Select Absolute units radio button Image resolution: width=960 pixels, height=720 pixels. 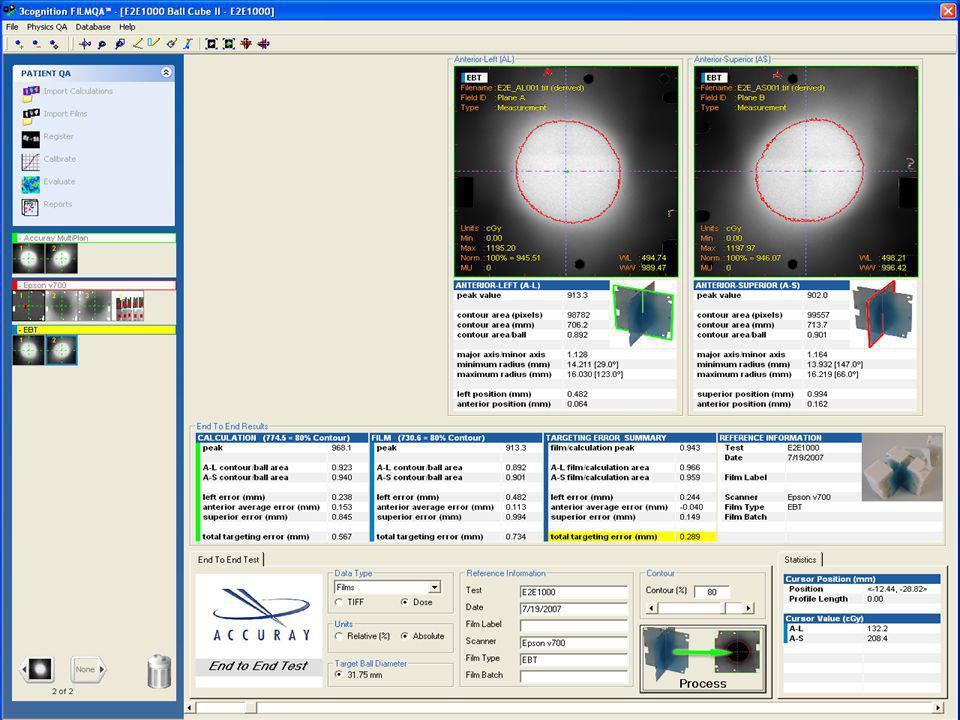tap(405, 636)
